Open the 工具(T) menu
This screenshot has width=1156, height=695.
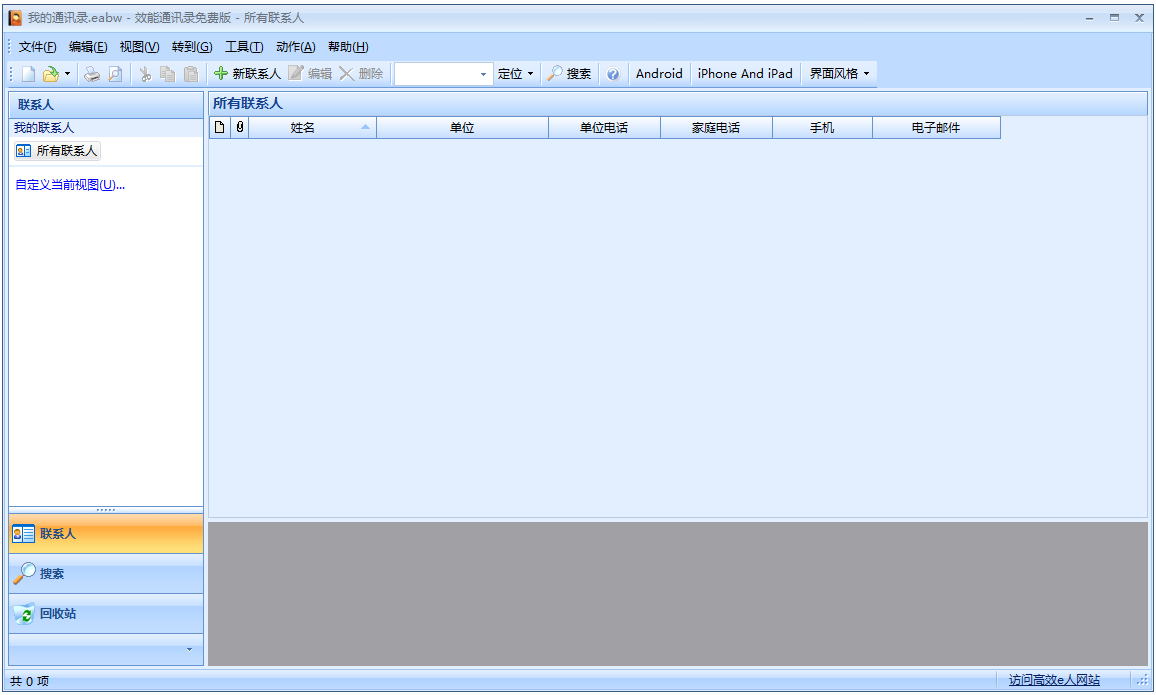point(244,47)
